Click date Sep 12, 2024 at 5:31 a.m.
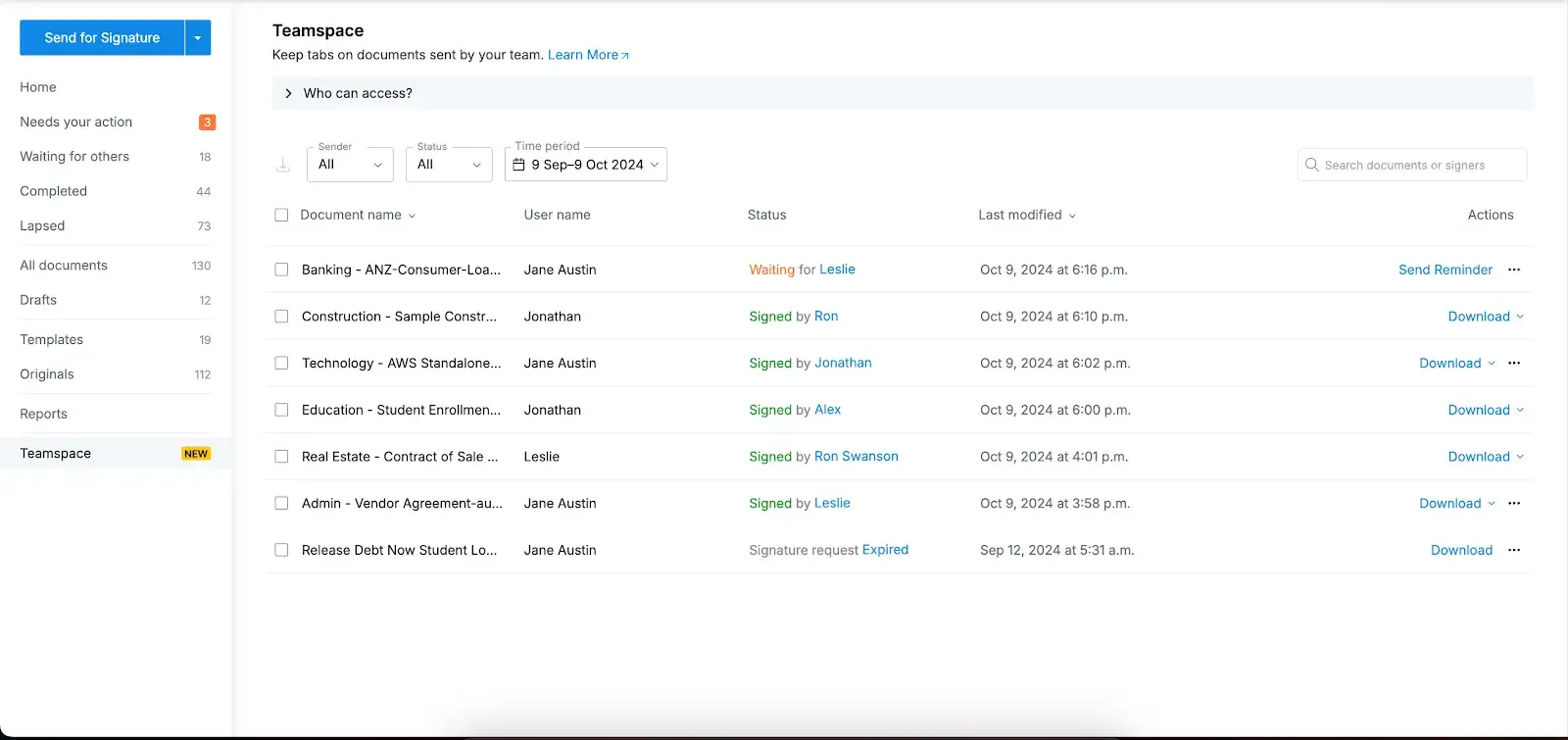The image size is (1568, 740). (1056, 550)
